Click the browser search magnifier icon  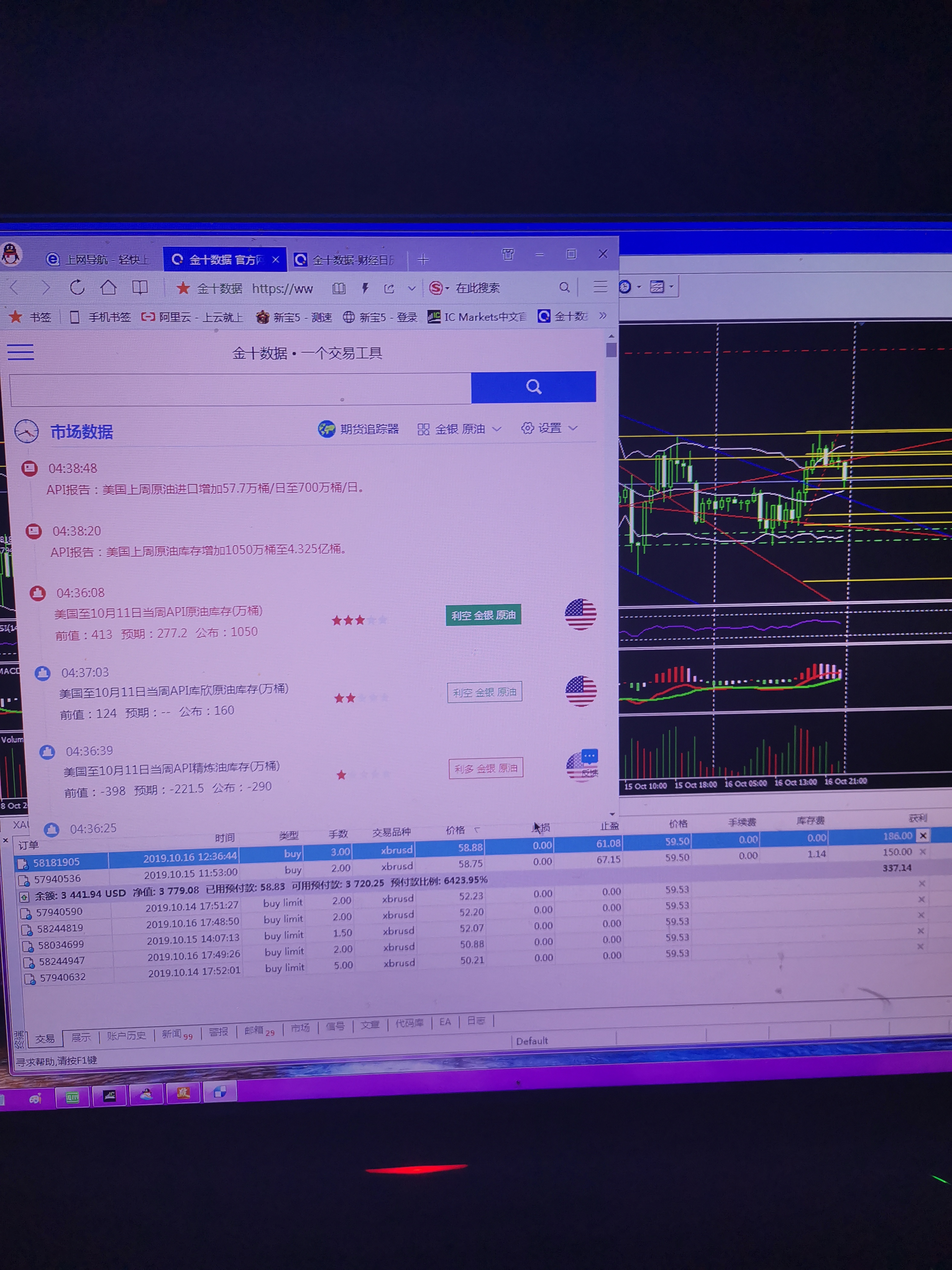tap(564, 287)
